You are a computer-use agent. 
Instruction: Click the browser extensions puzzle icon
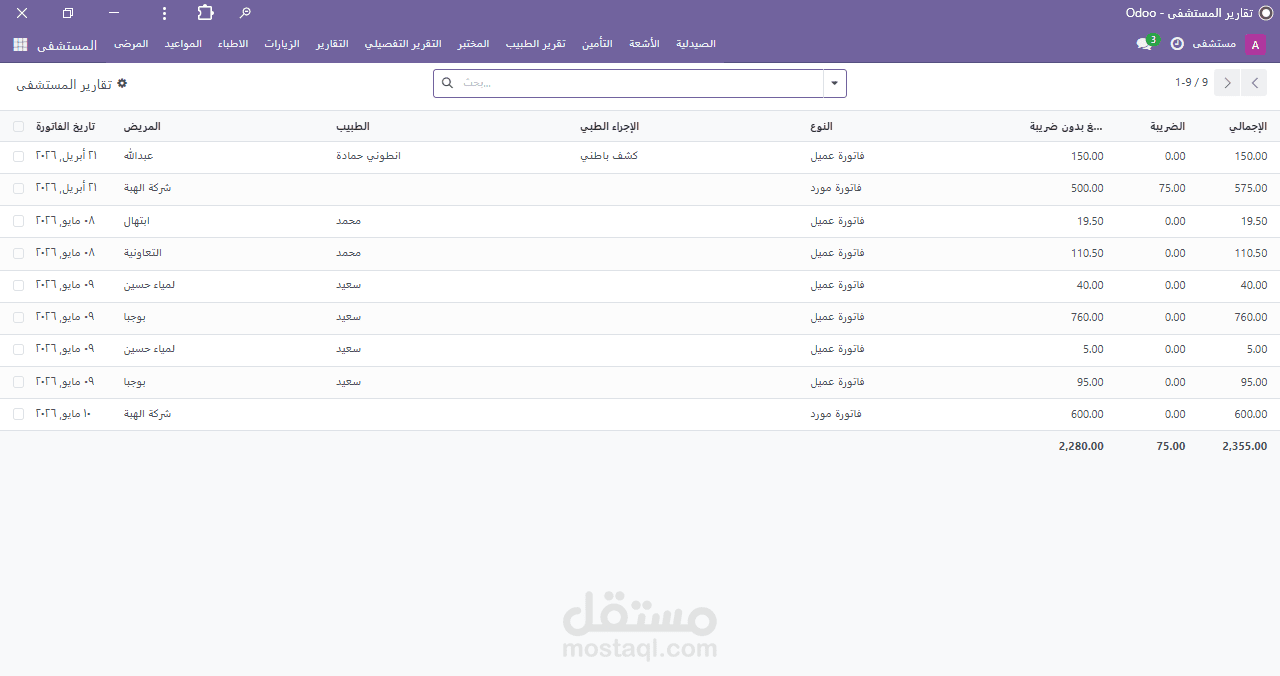(x=205, y=13)
